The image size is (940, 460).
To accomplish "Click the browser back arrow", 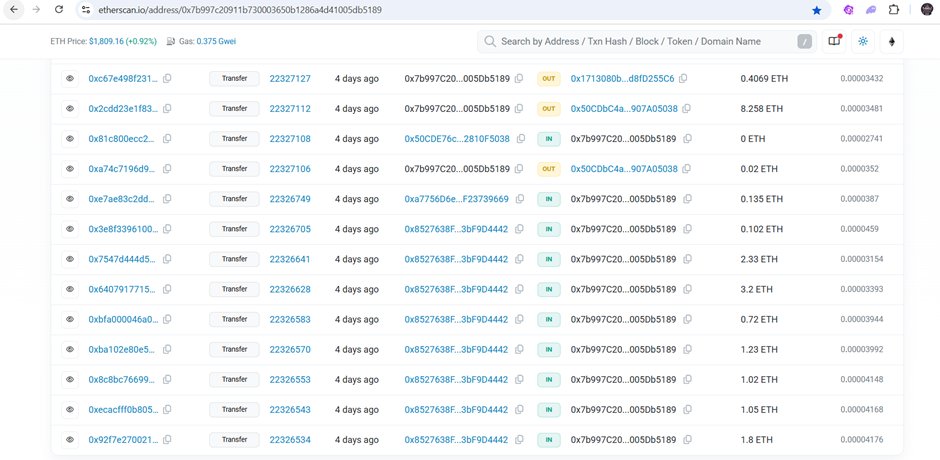I will pos(14,10).
